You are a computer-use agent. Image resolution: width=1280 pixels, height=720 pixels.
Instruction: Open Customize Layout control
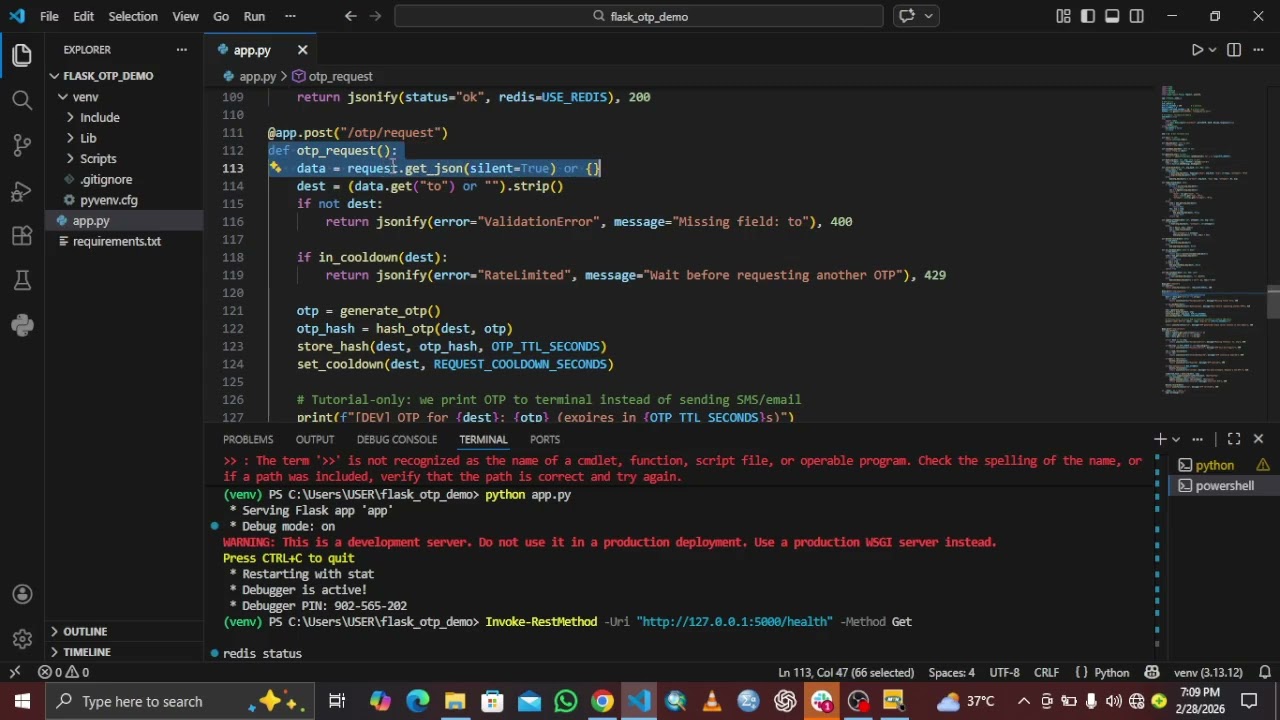pyautogui.click(x=1063, y=16)
